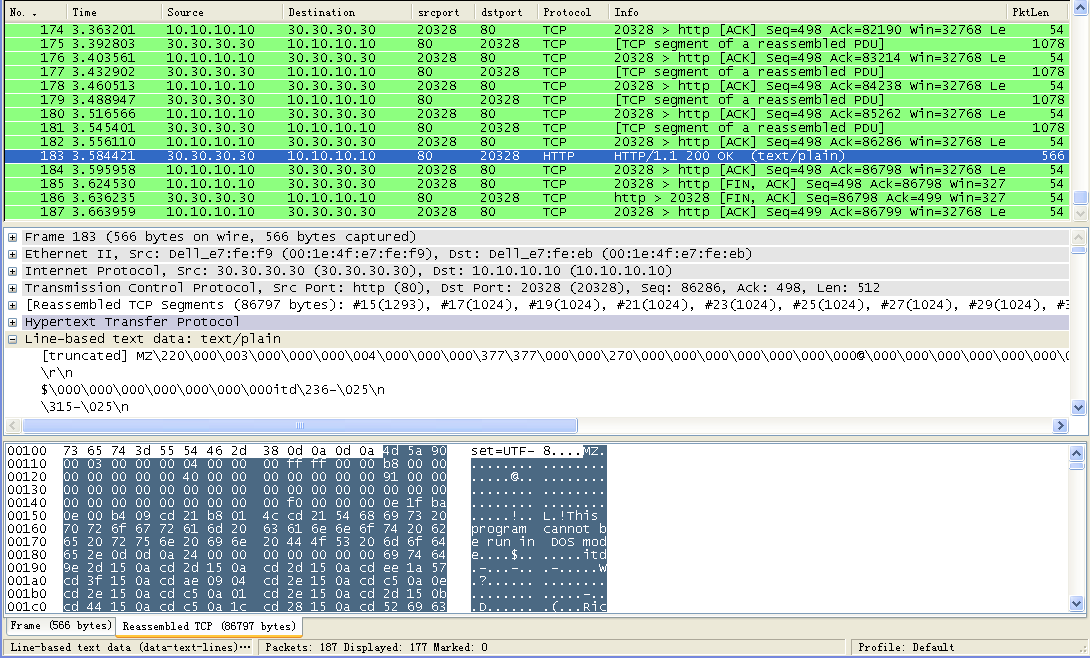Viewport: 1090px width, 658px height.
Task: Expand the Ethernet II details
Action: (x=13, y=254)
